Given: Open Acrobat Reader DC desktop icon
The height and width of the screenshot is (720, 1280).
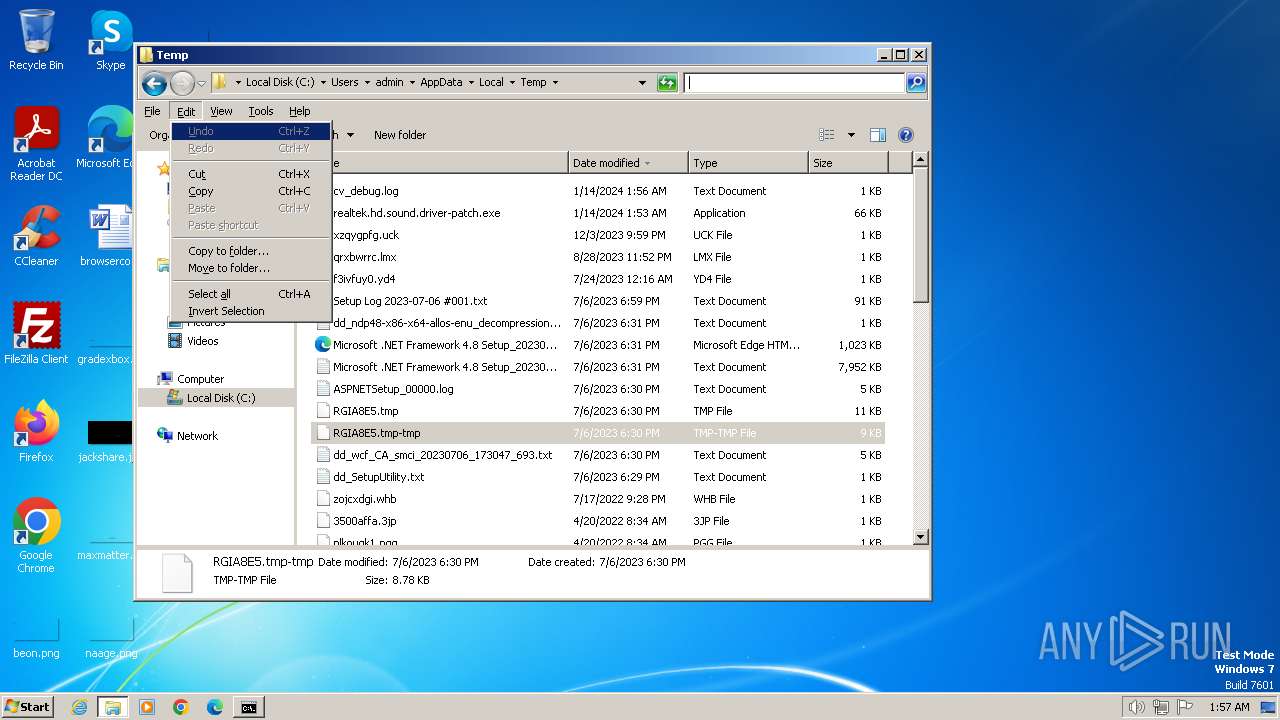Looking at the screenshot, I should coord(36,144).
